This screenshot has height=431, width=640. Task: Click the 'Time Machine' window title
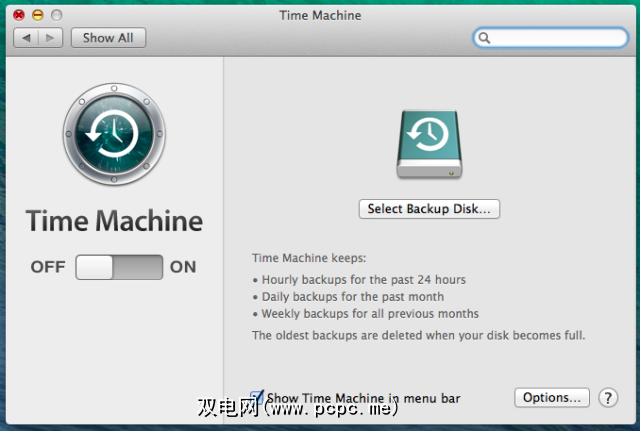click(320, 16)
